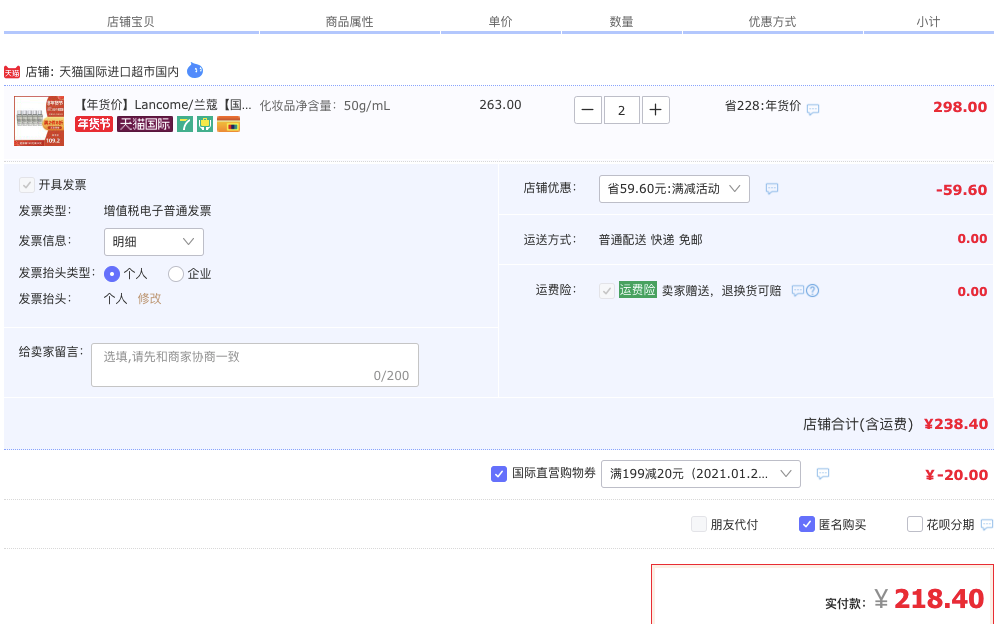Click the green 7-day return icon
This screenshot has width=995, height=624.
click(185, 124)
